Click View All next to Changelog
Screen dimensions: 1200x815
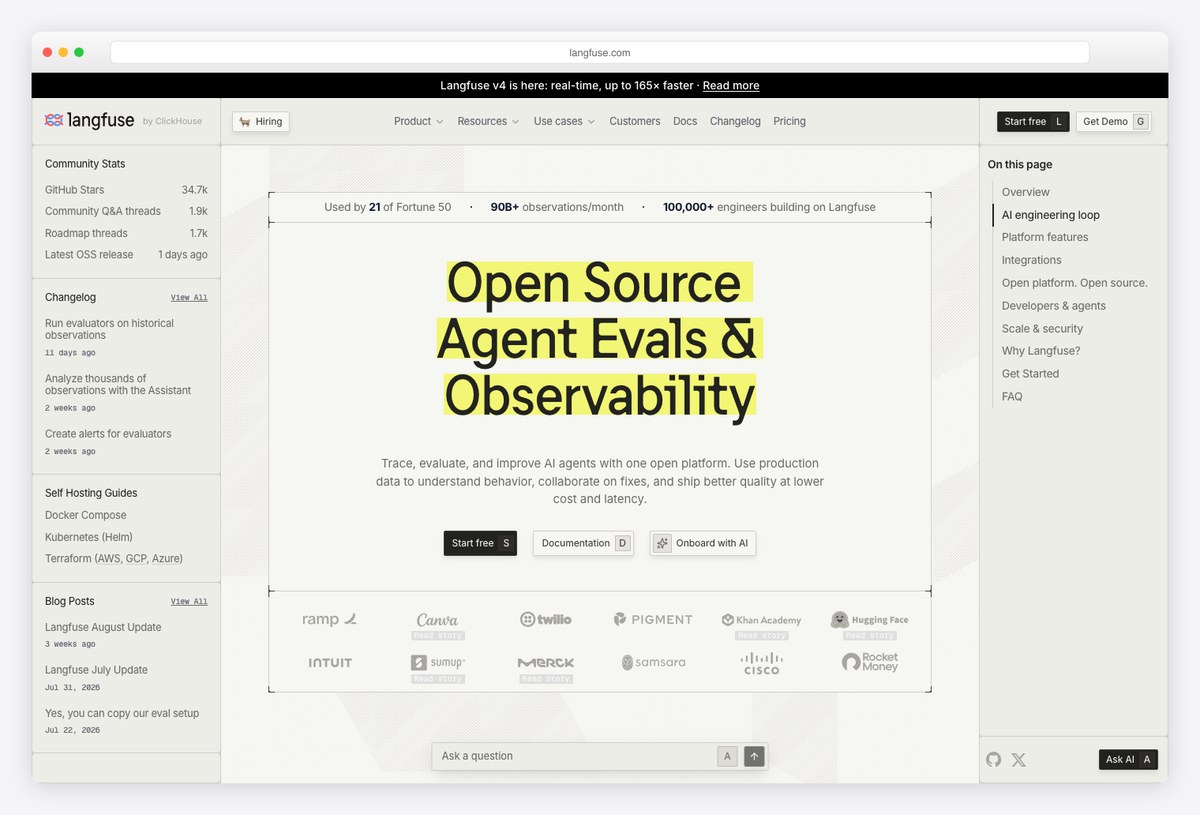pyautogui.click(x=189, y=298)
